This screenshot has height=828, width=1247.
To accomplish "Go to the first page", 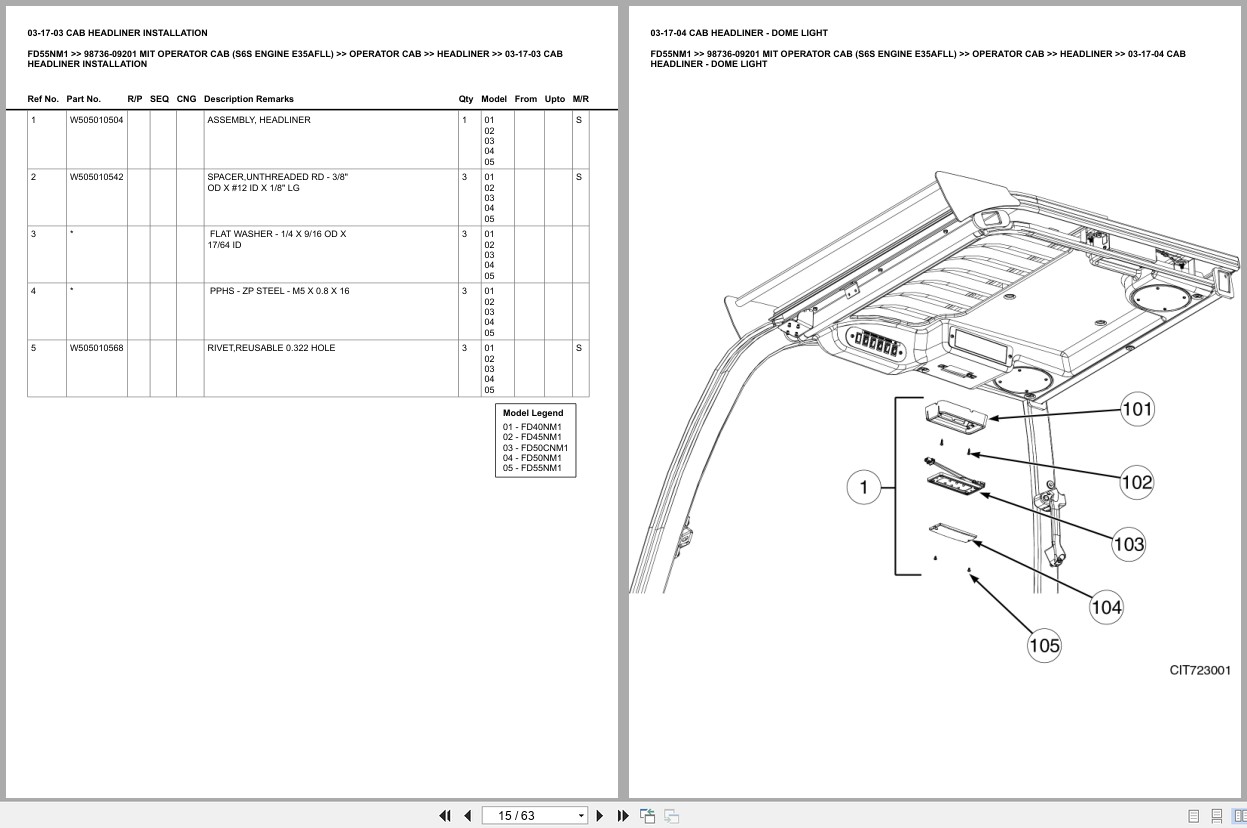I will pyautogui.click(x=445, y=815).
